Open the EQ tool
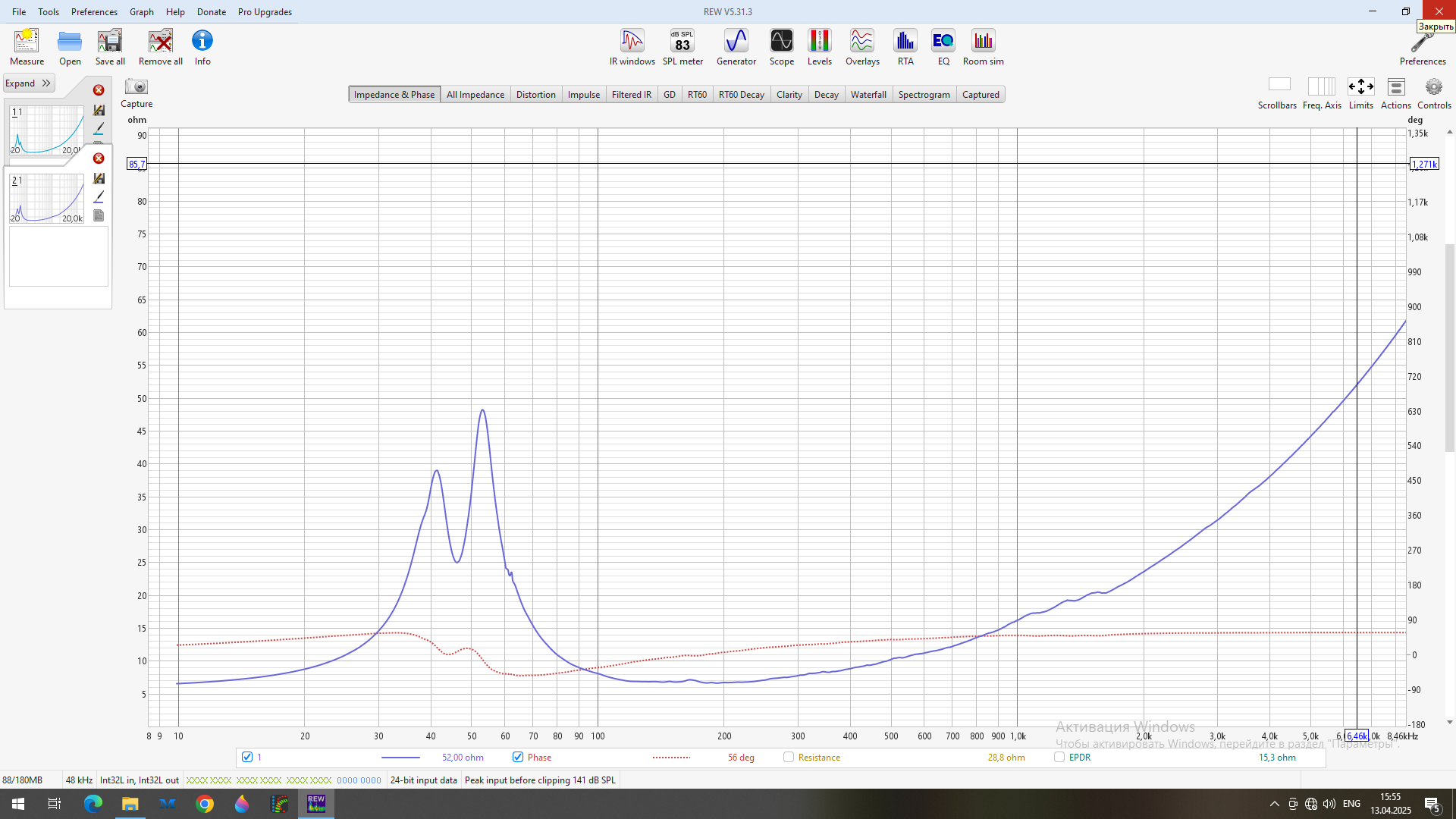This screenshot has width=1456, height=819. (x=943, y=47)
